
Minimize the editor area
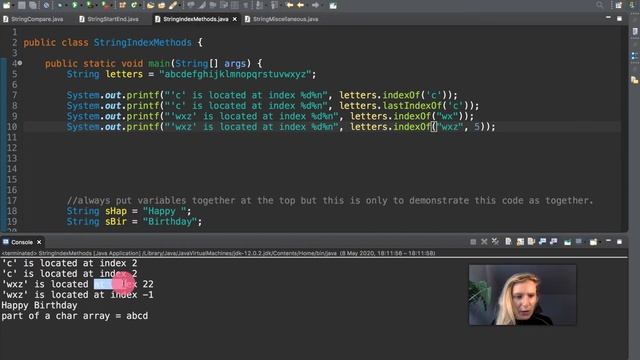click(608, 18)
